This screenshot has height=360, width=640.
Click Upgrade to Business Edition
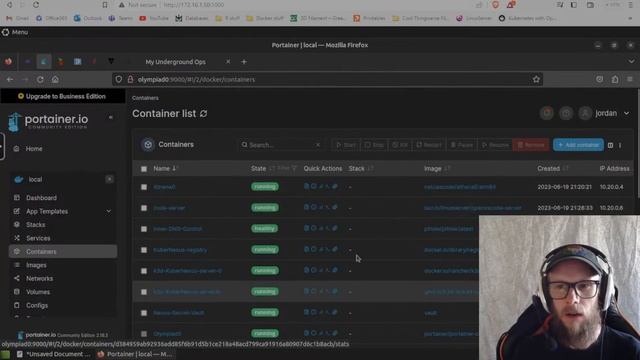tap(62, 96)
